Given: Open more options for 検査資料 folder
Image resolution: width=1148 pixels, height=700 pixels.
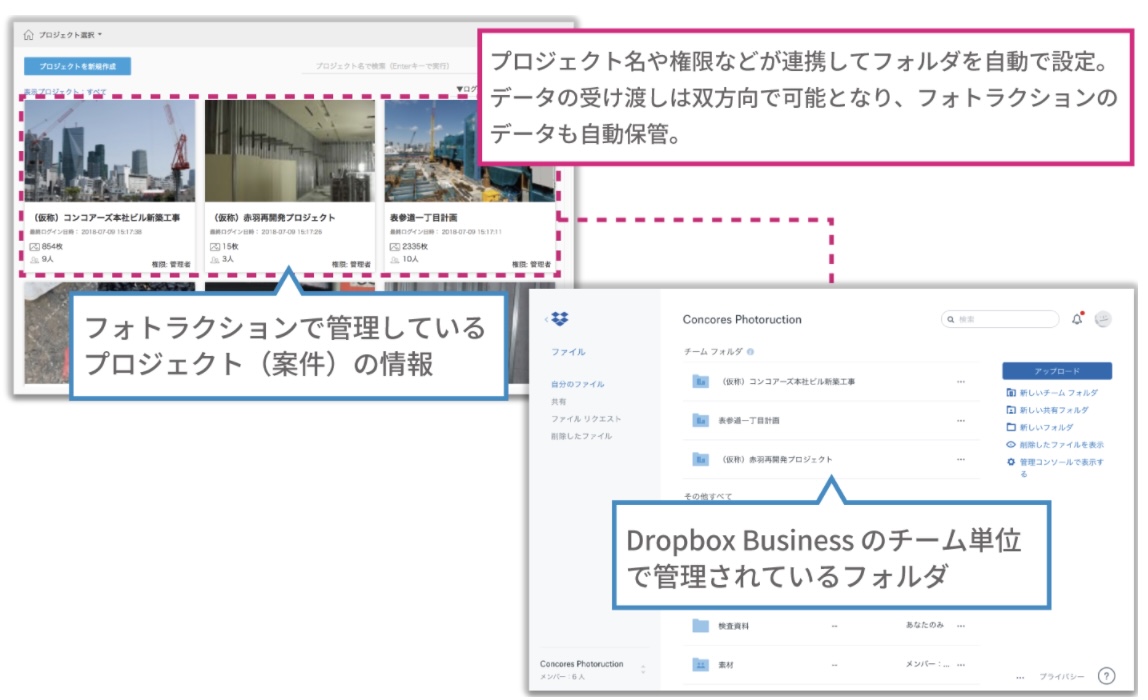Looking at the screenshot, I should (961, 626).
